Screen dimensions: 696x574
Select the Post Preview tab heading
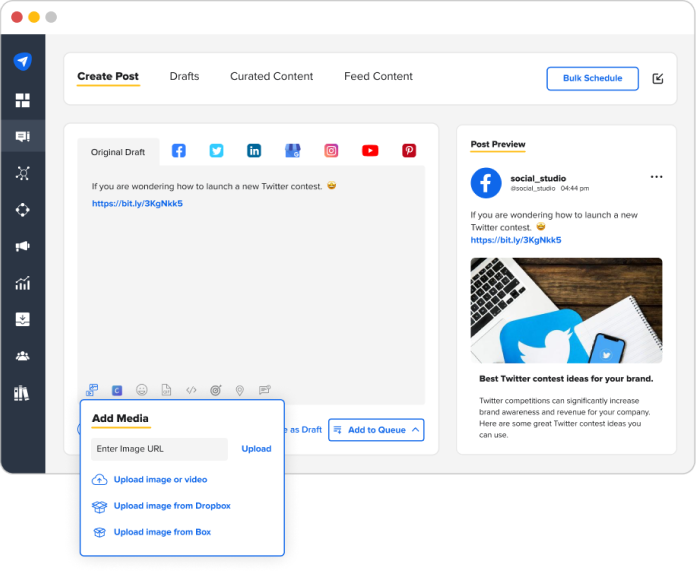pos(498,144)
